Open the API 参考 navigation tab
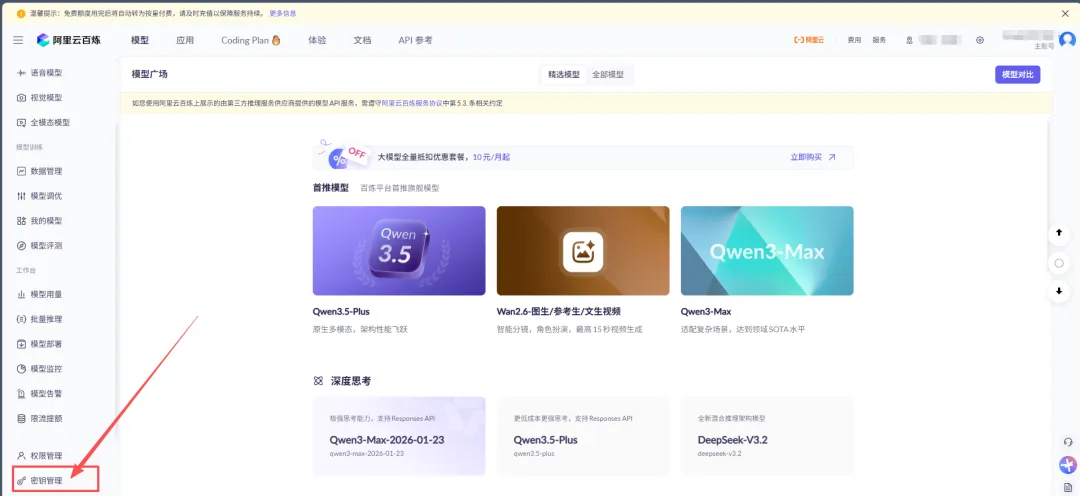 [x=415, y=40]
